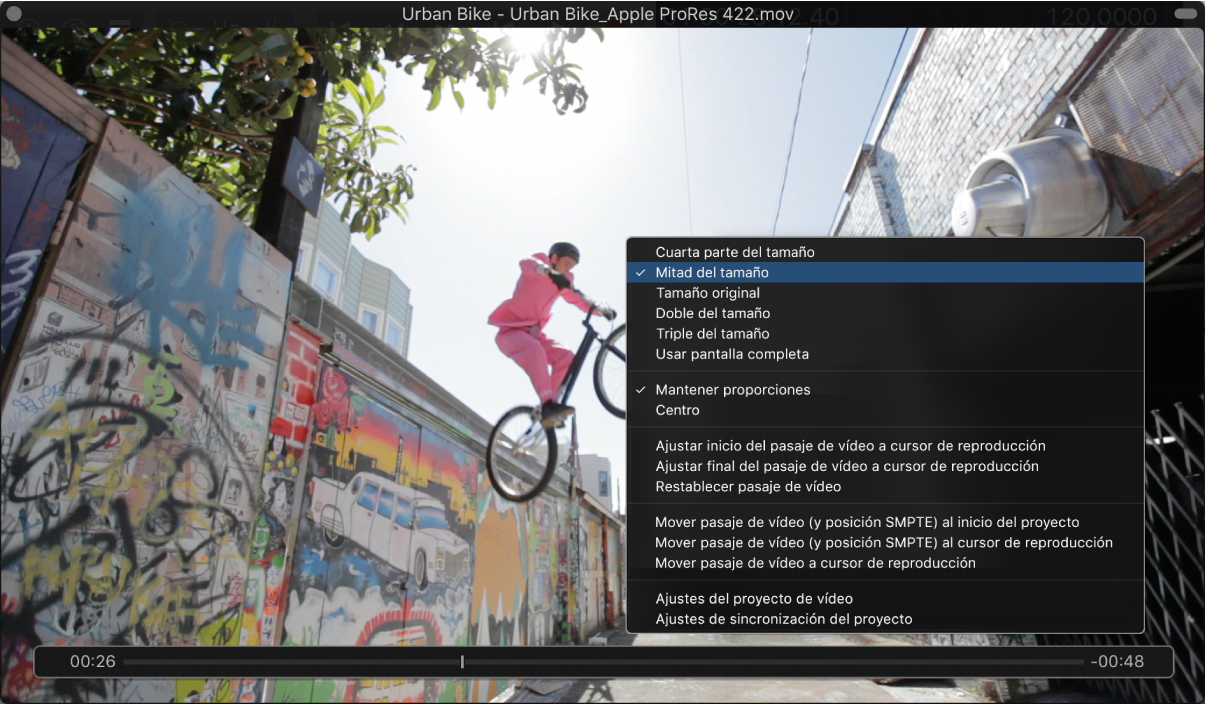Click 'Usar pantalla completa' for fullscreen

click(x=732, y=354)
